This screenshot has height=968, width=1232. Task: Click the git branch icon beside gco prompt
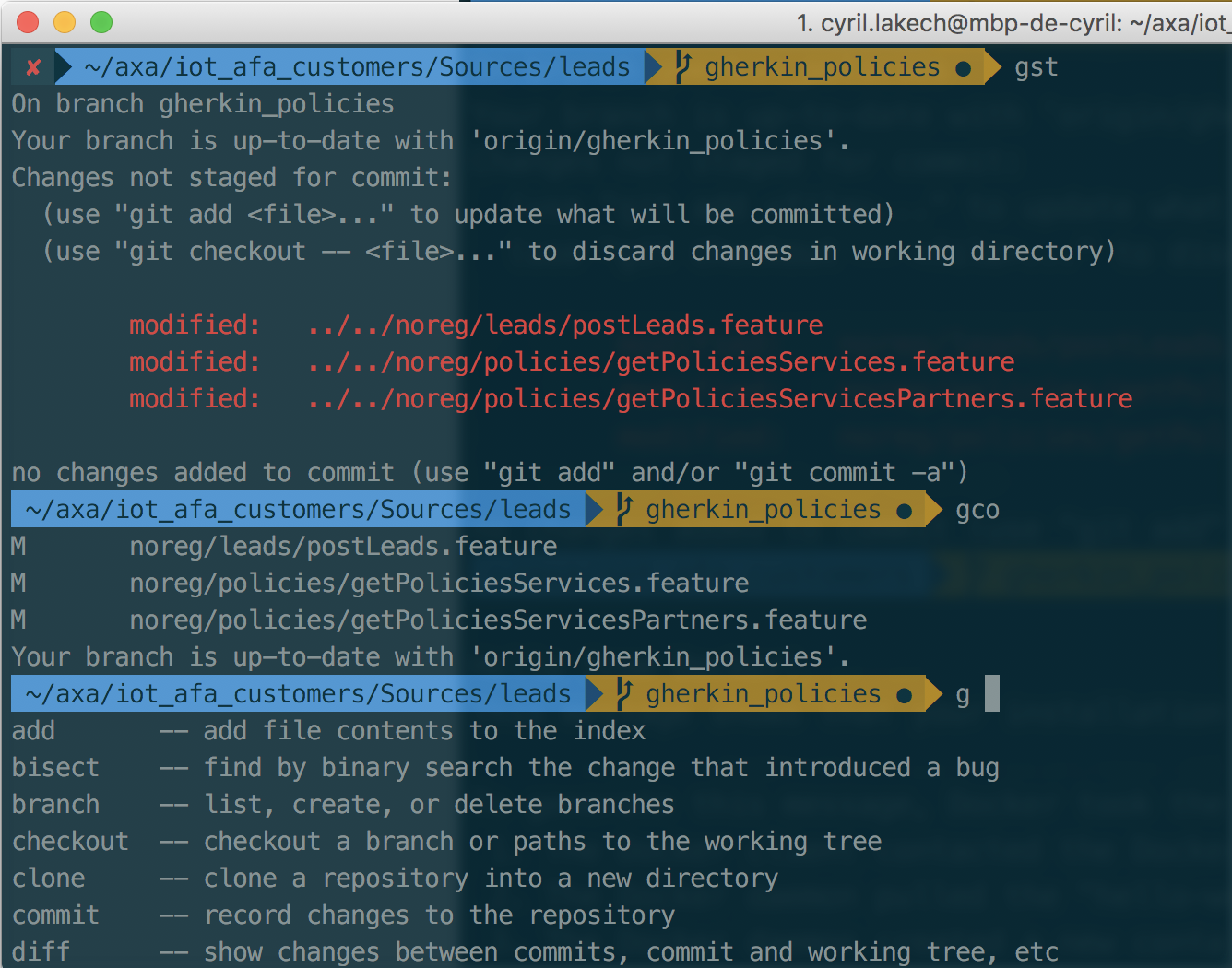624,509
